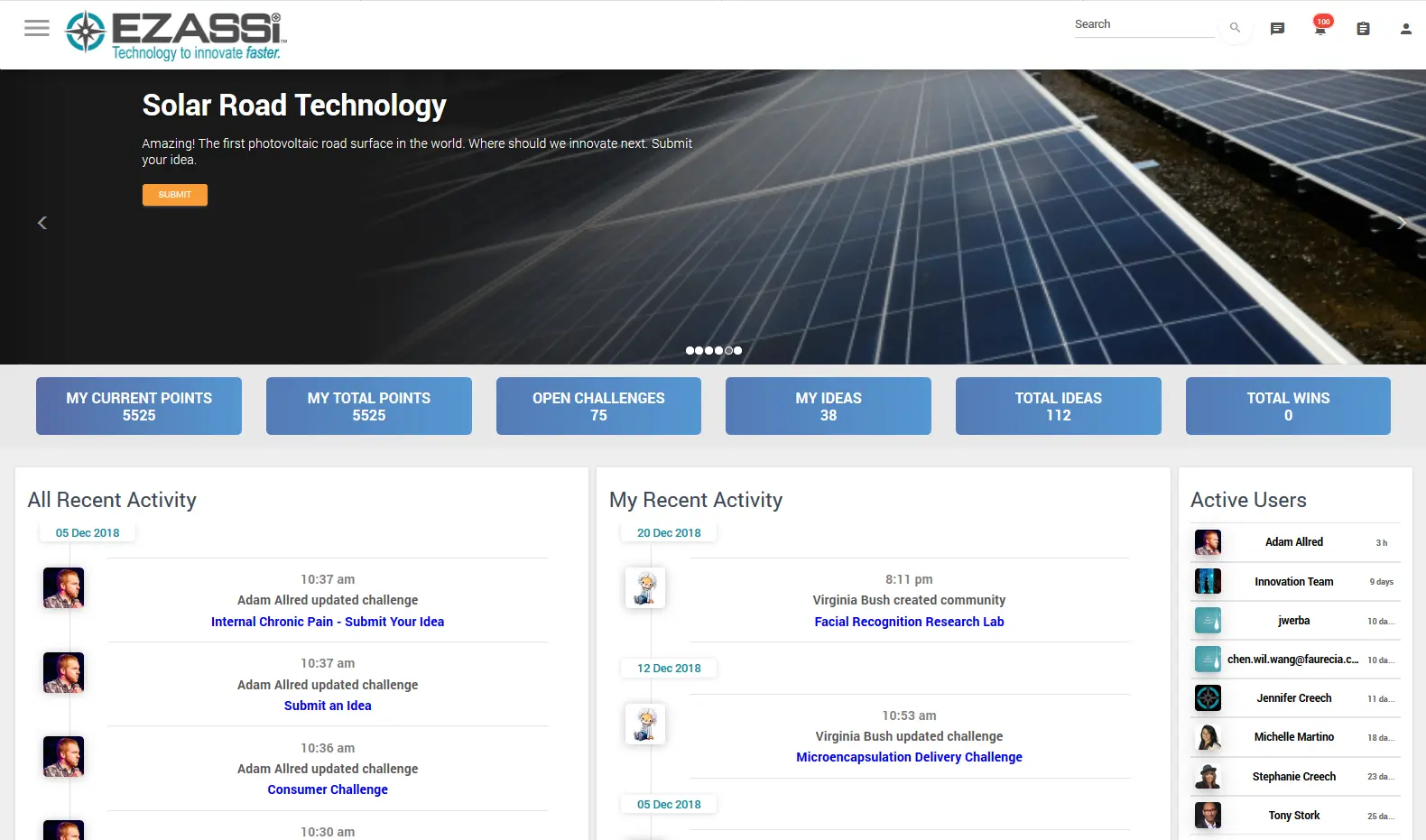Select the fourth carousel dot
Viewport: 1426px width, 840px height.
(719, 350)
